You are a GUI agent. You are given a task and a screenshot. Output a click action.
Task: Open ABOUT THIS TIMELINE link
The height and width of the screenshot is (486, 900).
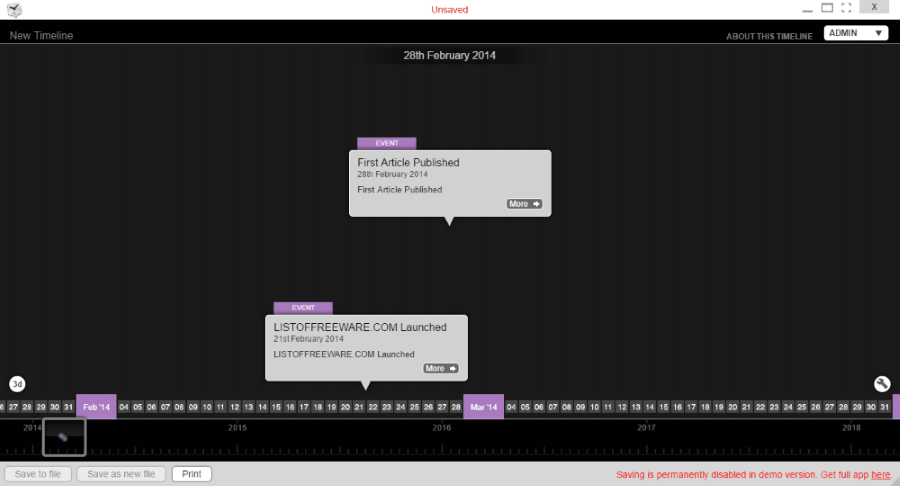tap(769, 36)
